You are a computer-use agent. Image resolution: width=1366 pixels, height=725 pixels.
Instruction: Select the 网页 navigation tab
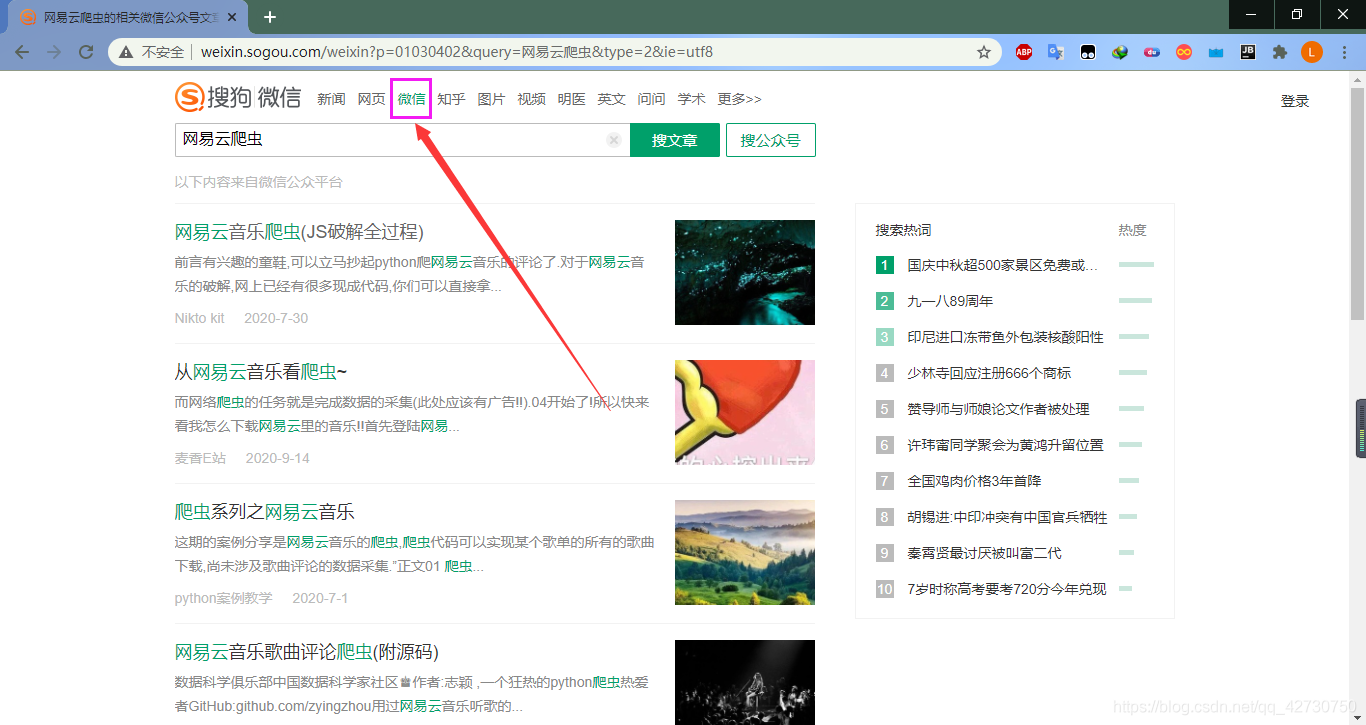(371, 99)
